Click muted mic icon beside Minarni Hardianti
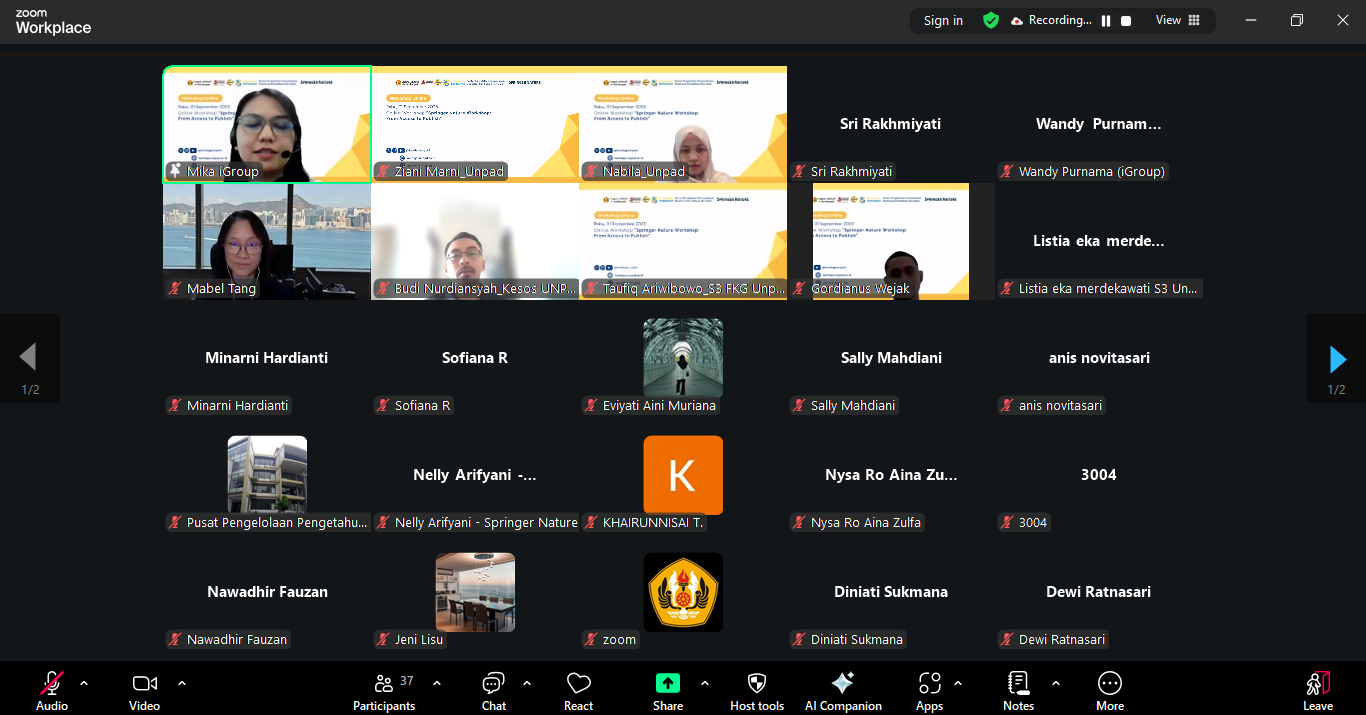 click(x=175, y=406)
